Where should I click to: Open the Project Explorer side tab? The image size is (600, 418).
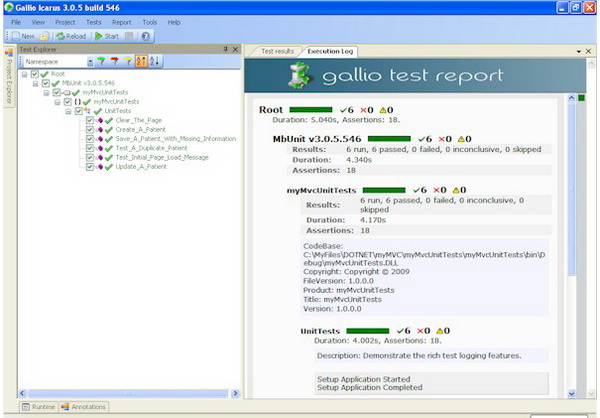click(x=9, y=77)
